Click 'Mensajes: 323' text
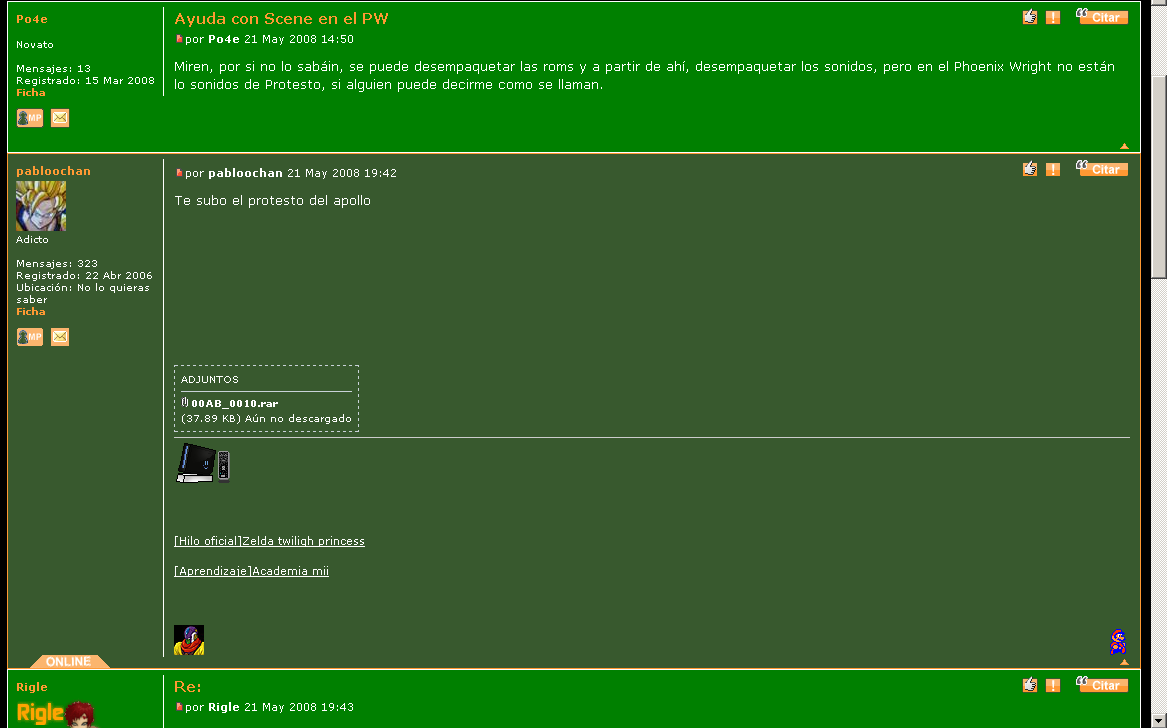Screen dimensions: 1168x728 [x=57, y=264]
